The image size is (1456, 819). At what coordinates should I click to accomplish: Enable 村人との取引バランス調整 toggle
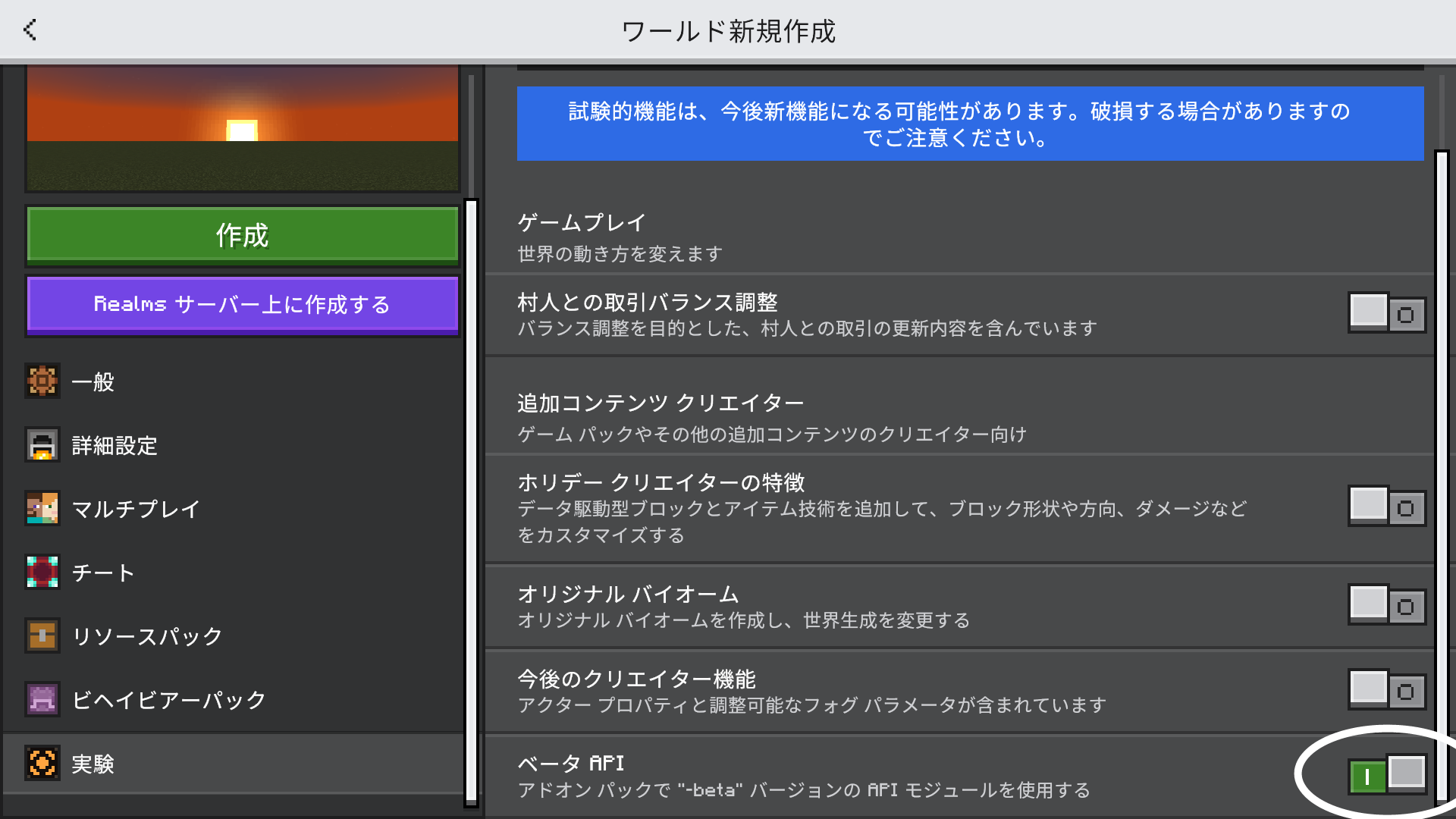pos(1386,312)
